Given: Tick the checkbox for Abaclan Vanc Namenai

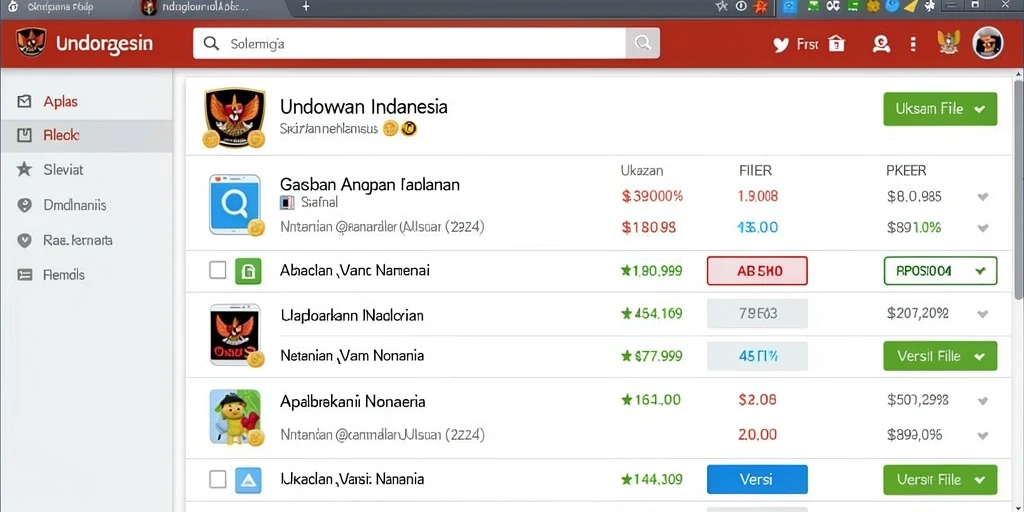Looking at the screenshot, I should pos(217,270).
